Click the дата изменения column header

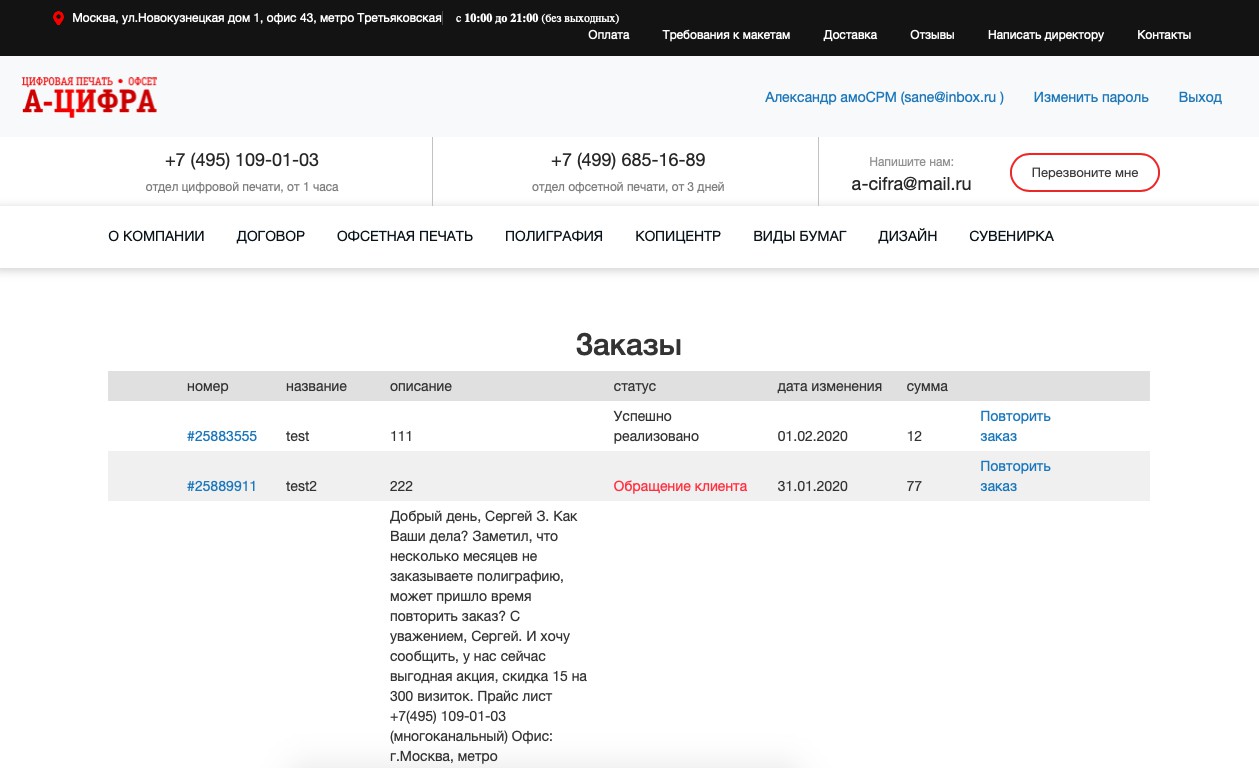pos(830,386)
